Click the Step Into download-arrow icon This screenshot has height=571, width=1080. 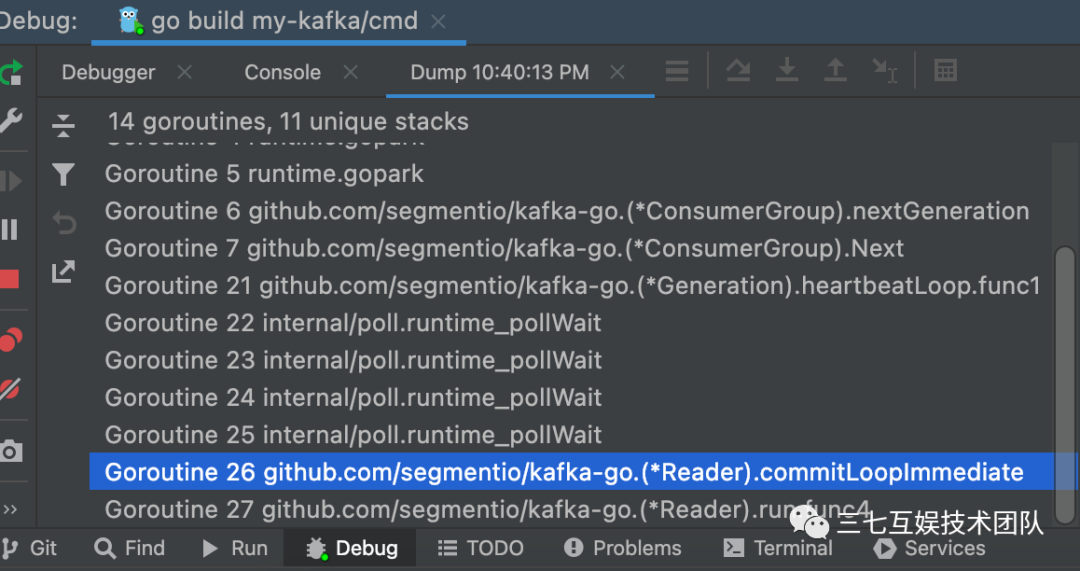coord(787,70)
